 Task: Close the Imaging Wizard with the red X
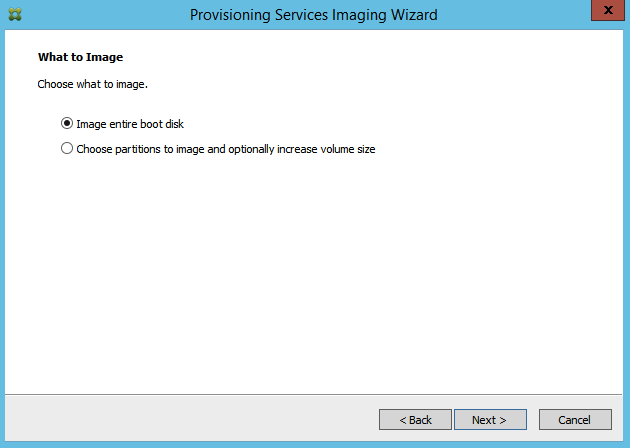pos(608,10)
